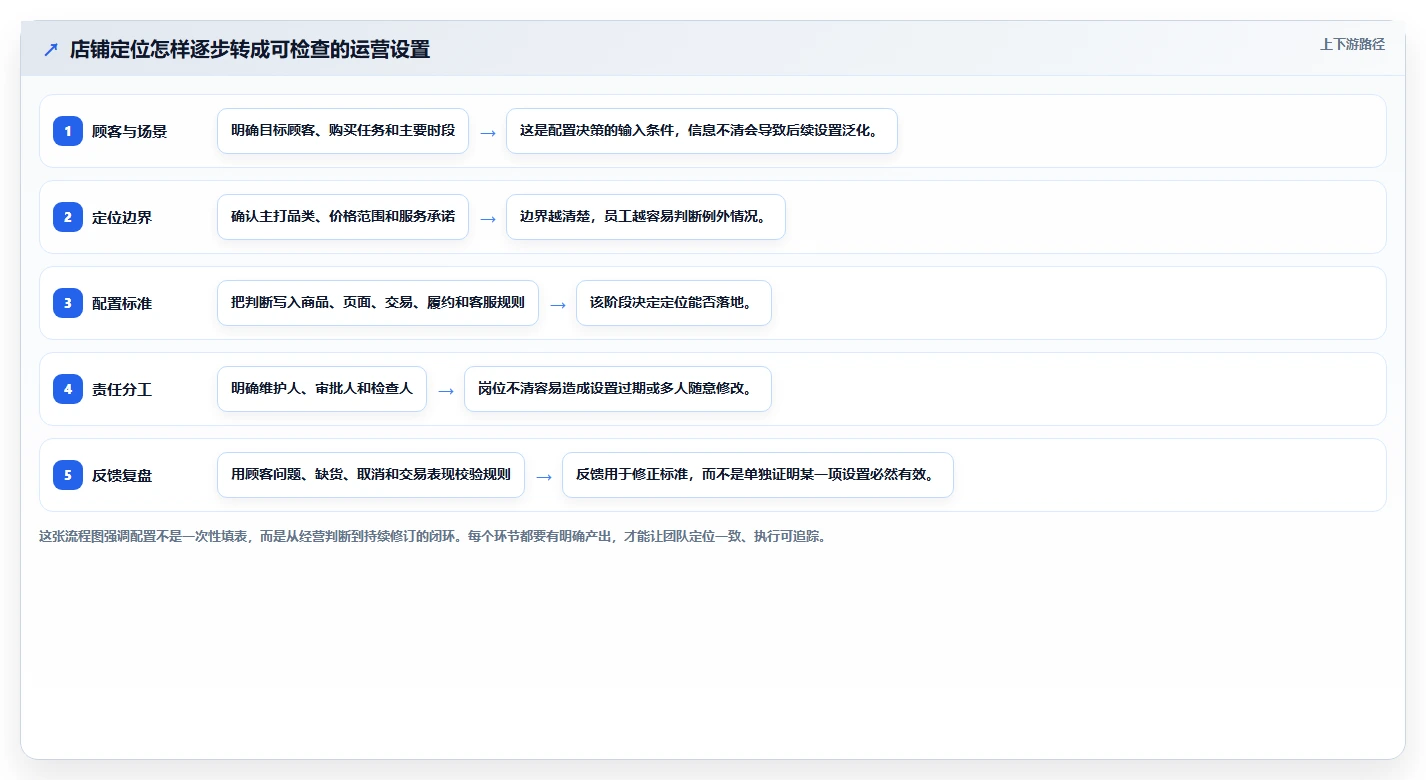Click the diagonal arrow icon beside the title
This screenshot has width=1426, height=780.
point(51,49)
